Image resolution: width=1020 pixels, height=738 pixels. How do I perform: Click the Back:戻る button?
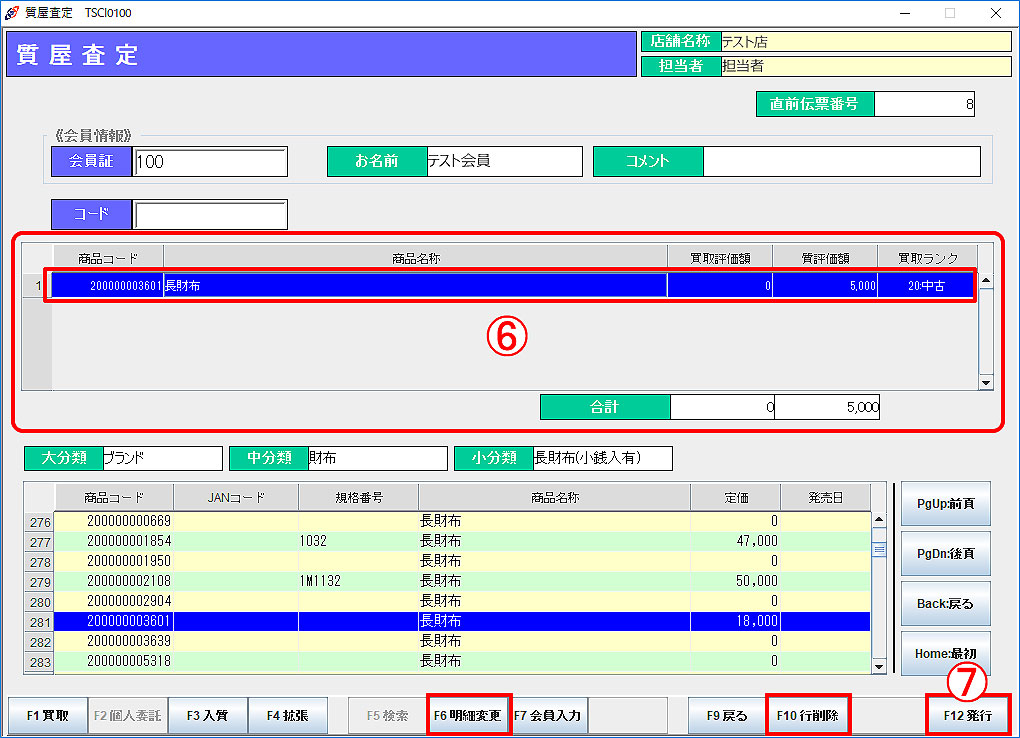[945, 604]
